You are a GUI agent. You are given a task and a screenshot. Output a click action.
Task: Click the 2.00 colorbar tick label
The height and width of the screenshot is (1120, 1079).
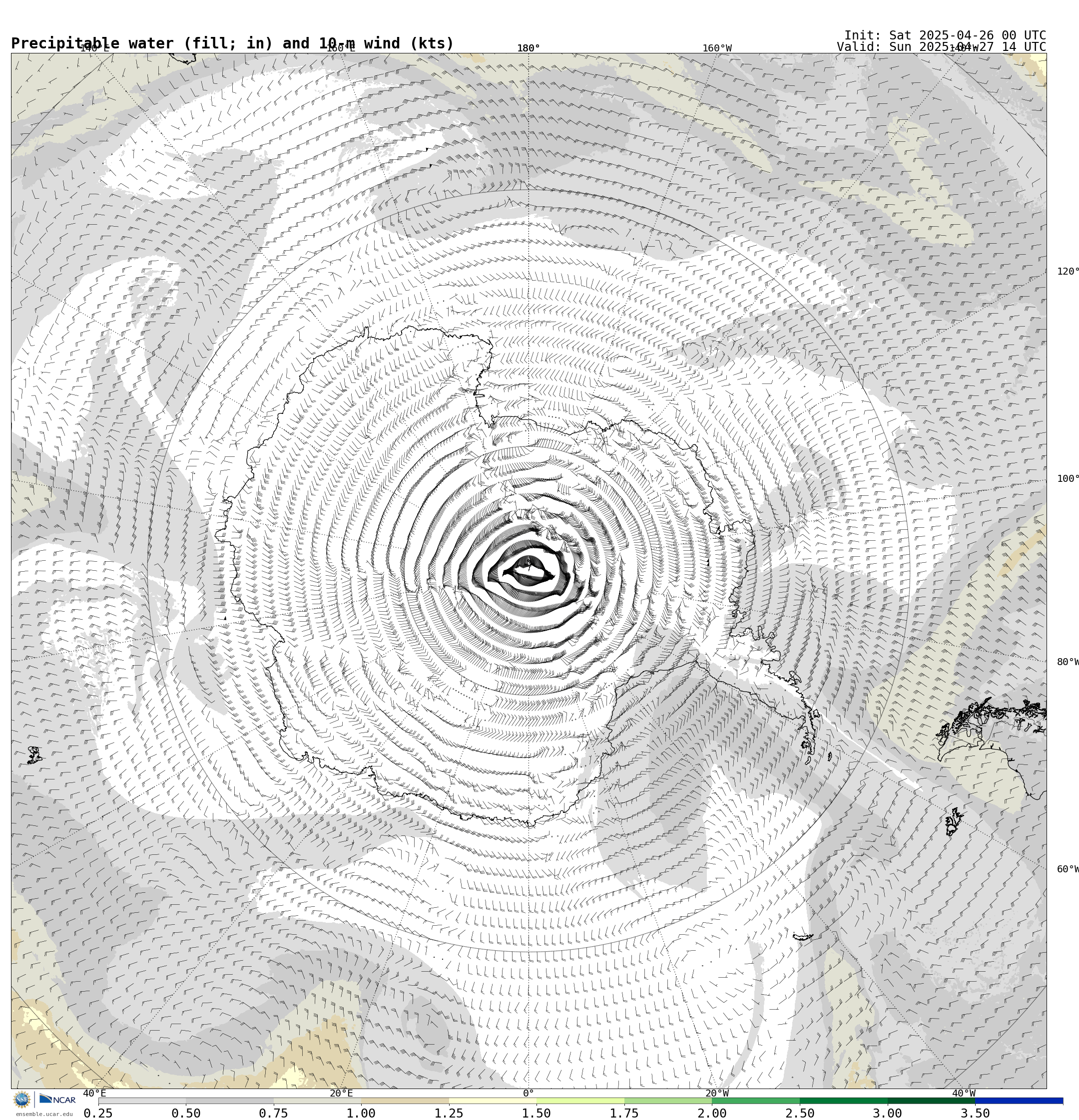(712, 1113)
